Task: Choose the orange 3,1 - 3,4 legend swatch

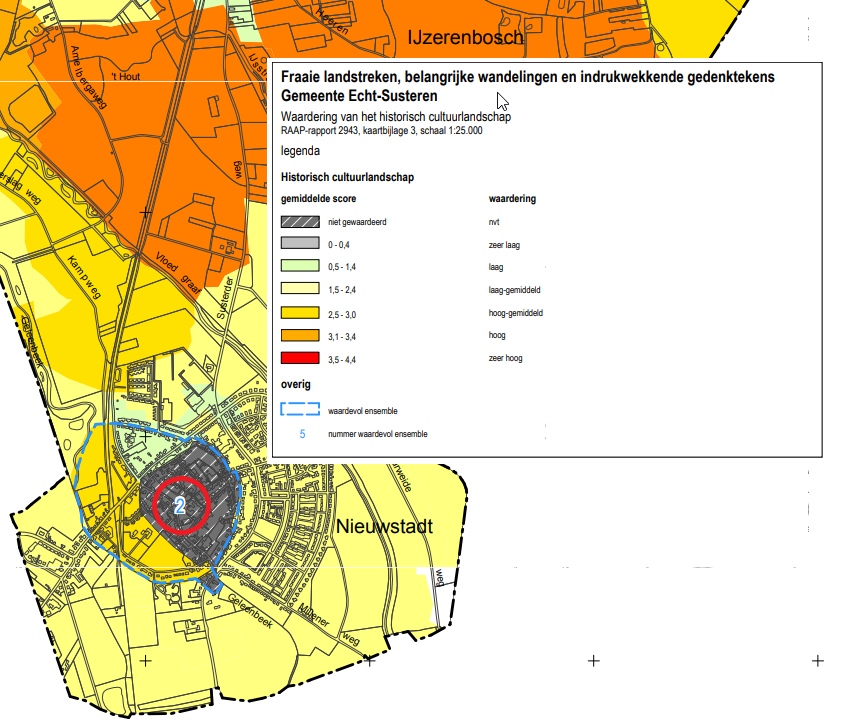Action: 300,335
